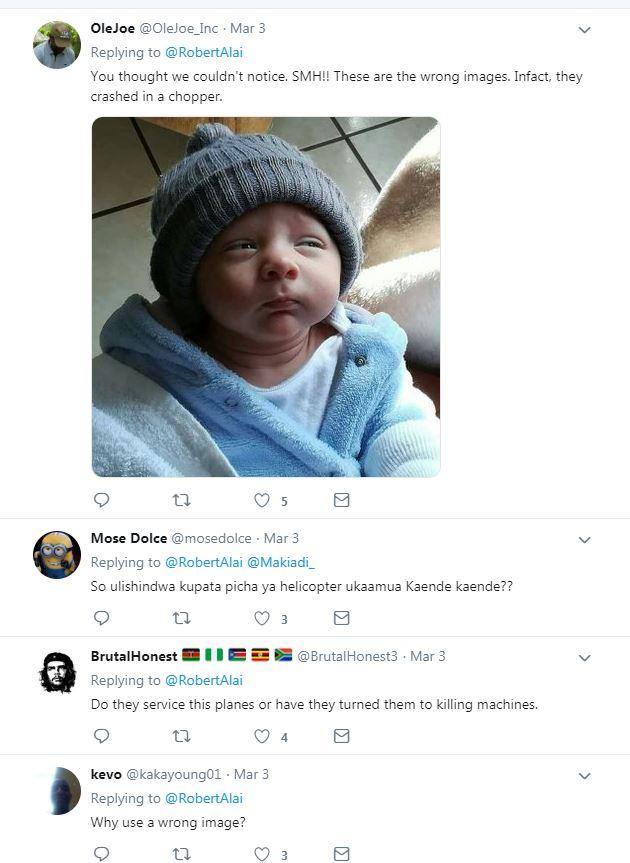Reply to Mose Dolce's tweet
The image size is (630, 863).
[102, 618]
